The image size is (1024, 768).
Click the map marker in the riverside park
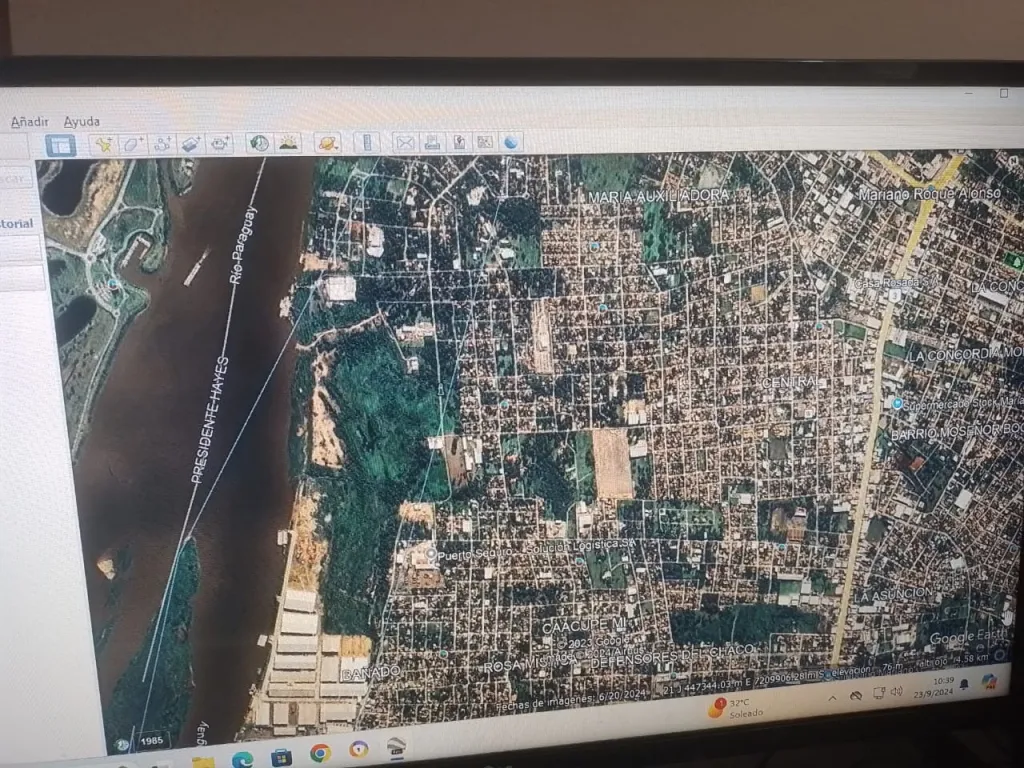click(x=112, y=284)
